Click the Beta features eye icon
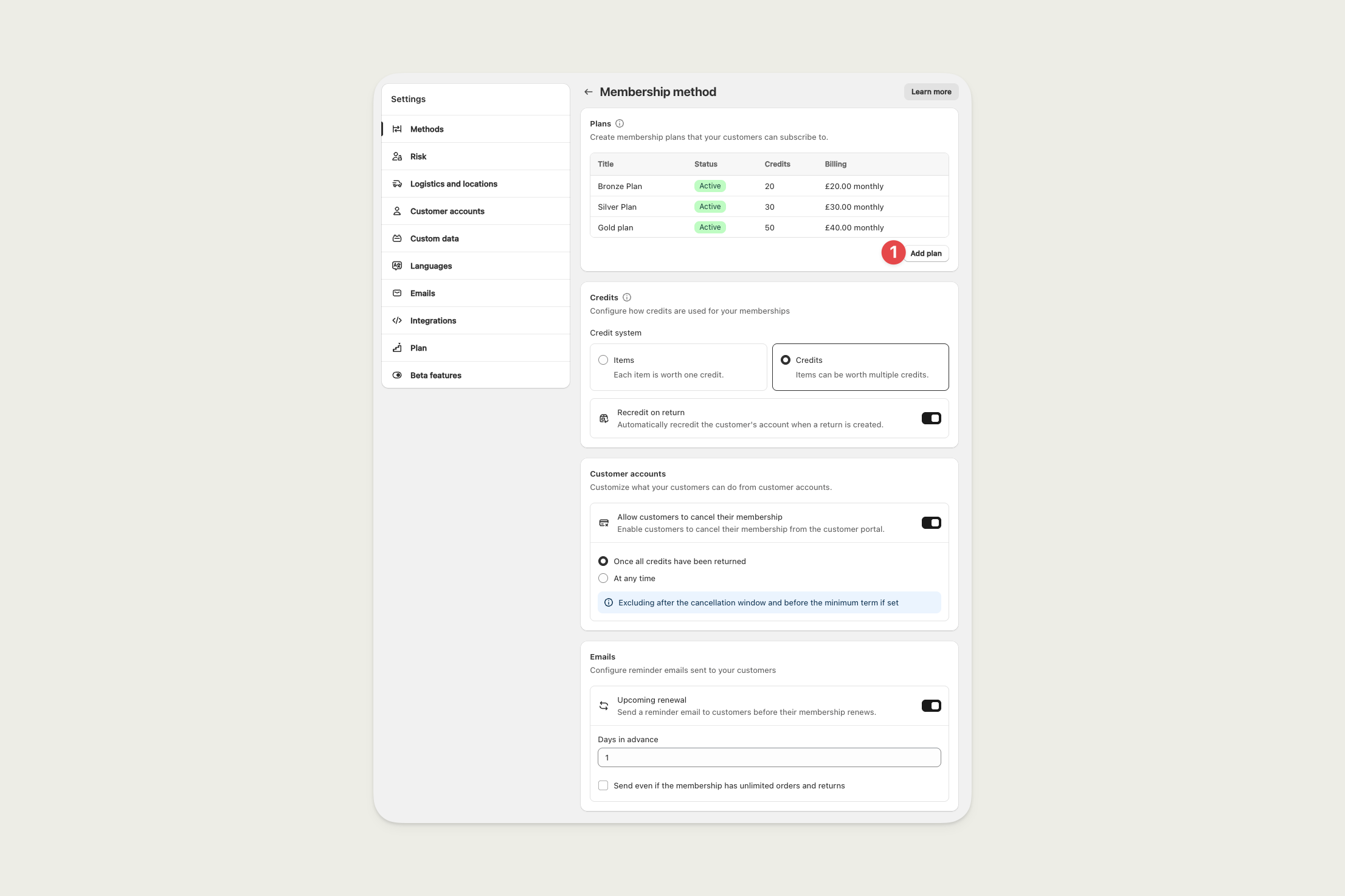This screenshot has height=896, width=1345. (x=398, y=375)
